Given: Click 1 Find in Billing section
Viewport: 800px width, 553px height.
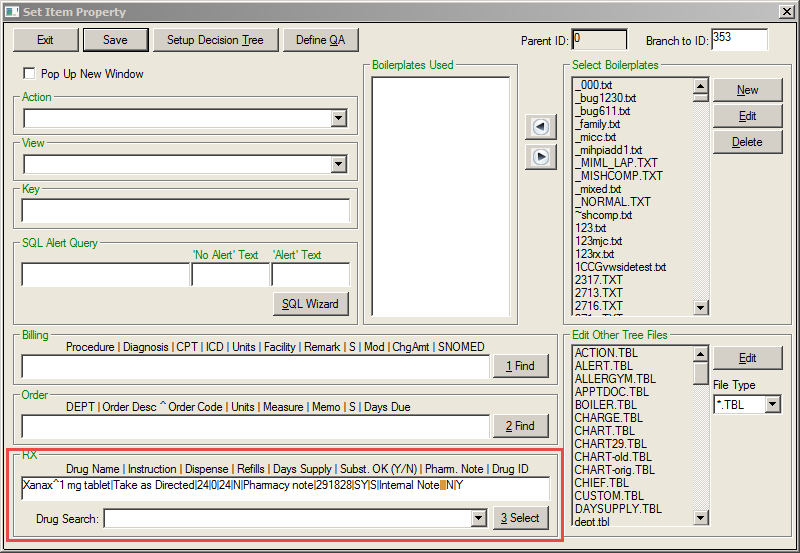Looking at the screenshot, I should point(520,366).
